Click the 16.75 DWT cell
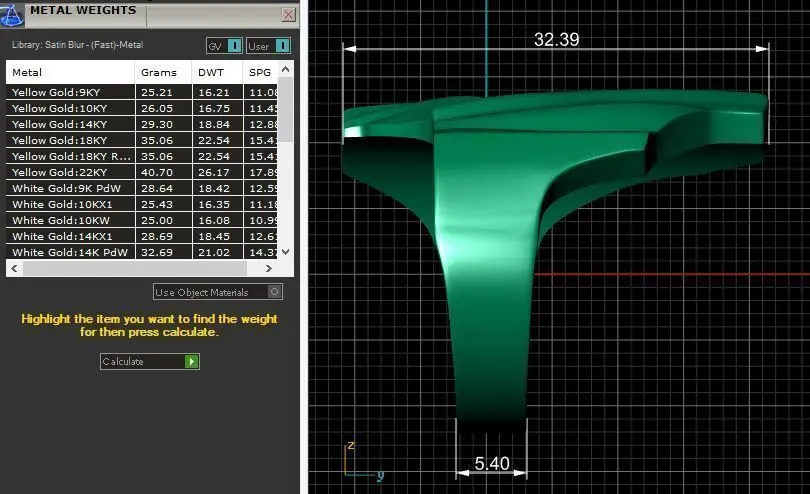The image size is (810, 494). (x=217, y=109)
